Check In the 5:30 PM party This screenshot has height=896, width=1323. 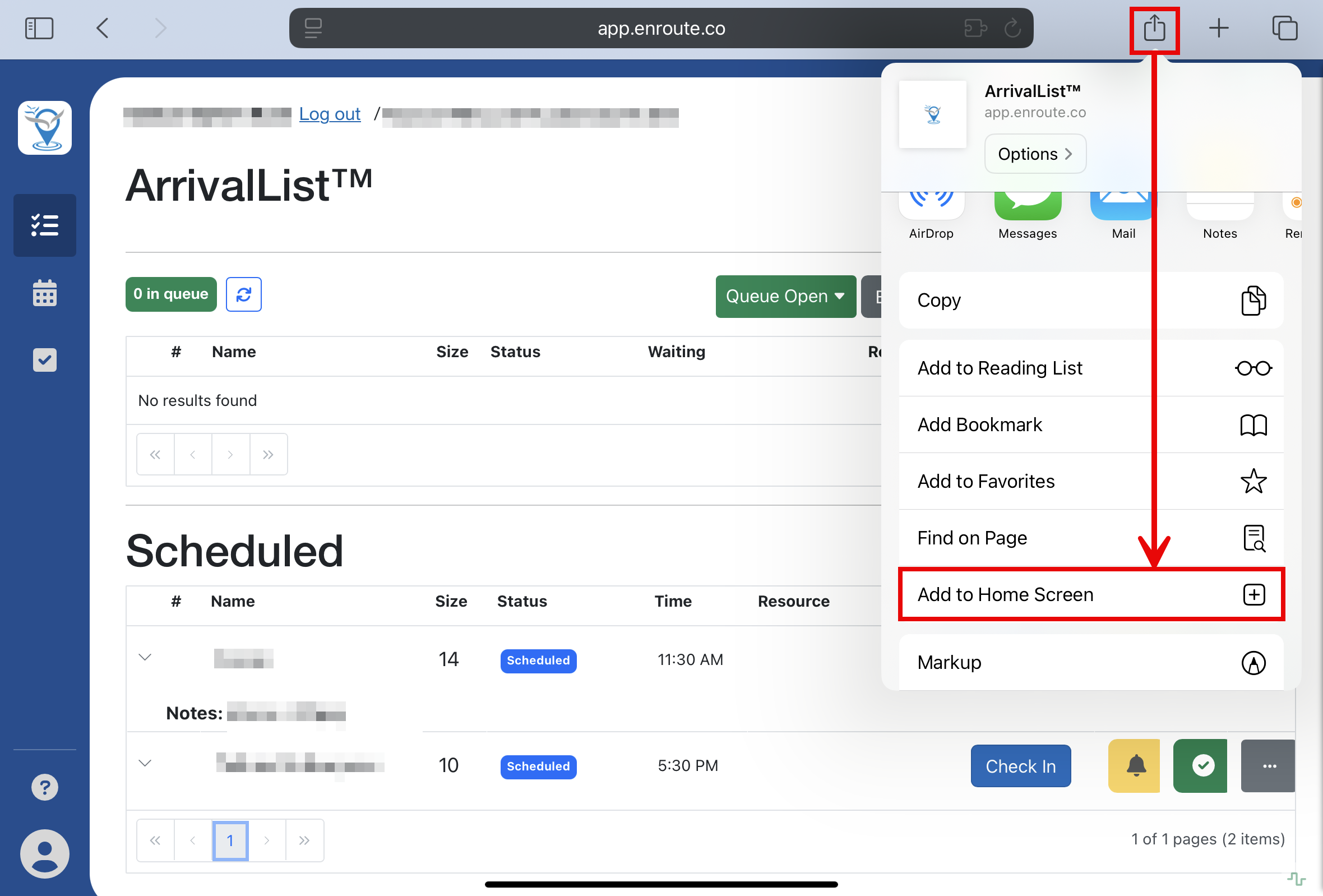pyautogui.click(x=1020, y=766)
